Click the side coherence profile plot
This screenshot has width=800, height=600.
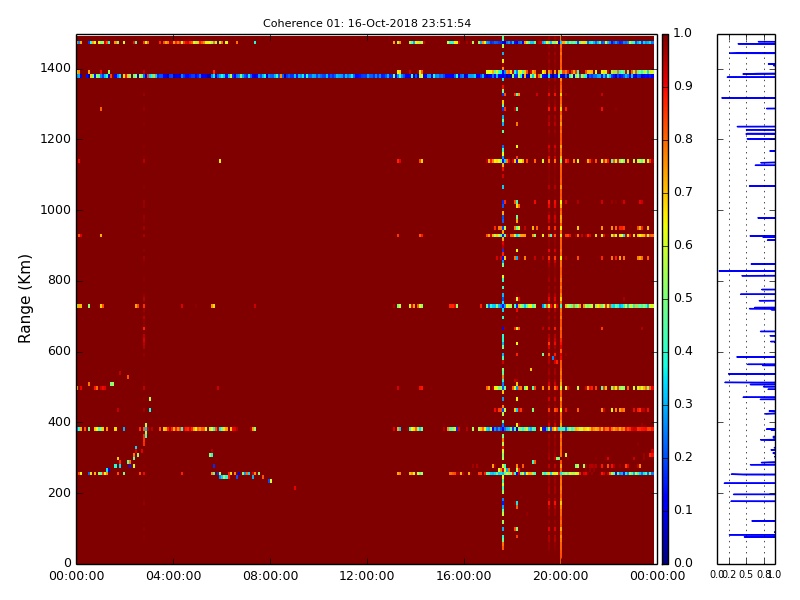pyautogui.click(x=746, y=299)
